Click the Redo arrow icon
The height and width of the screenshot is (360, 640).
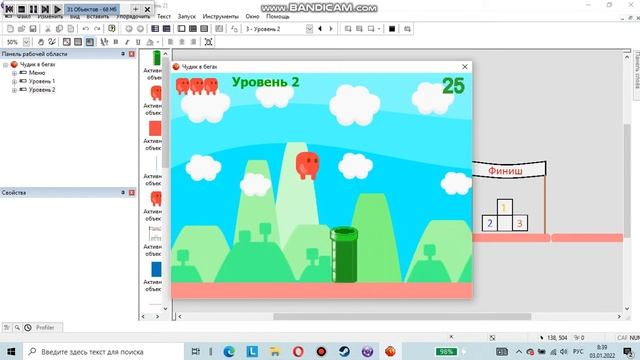coord(97,29)
